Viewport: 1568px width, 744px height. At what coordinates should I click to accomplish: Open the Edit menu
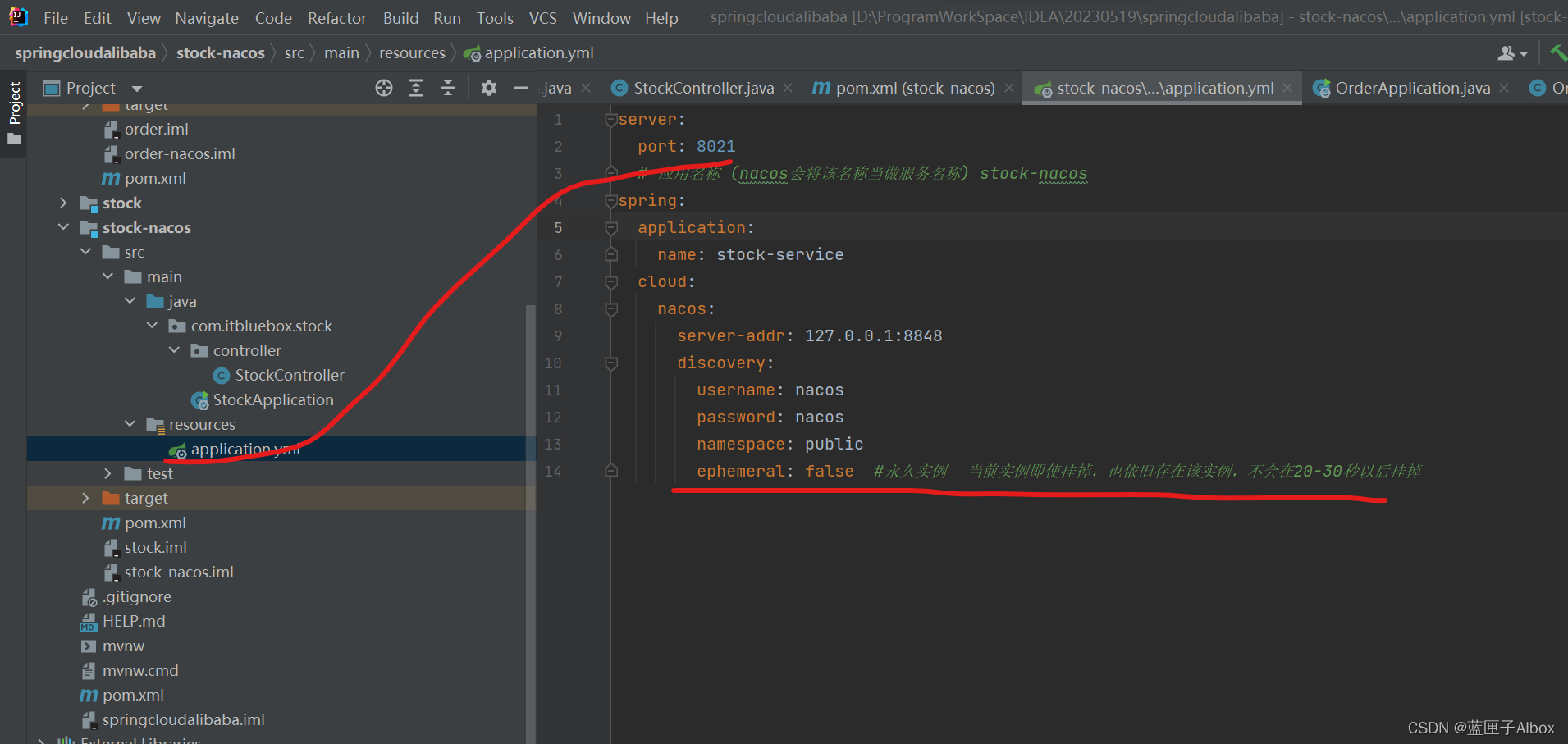(97, 18)
